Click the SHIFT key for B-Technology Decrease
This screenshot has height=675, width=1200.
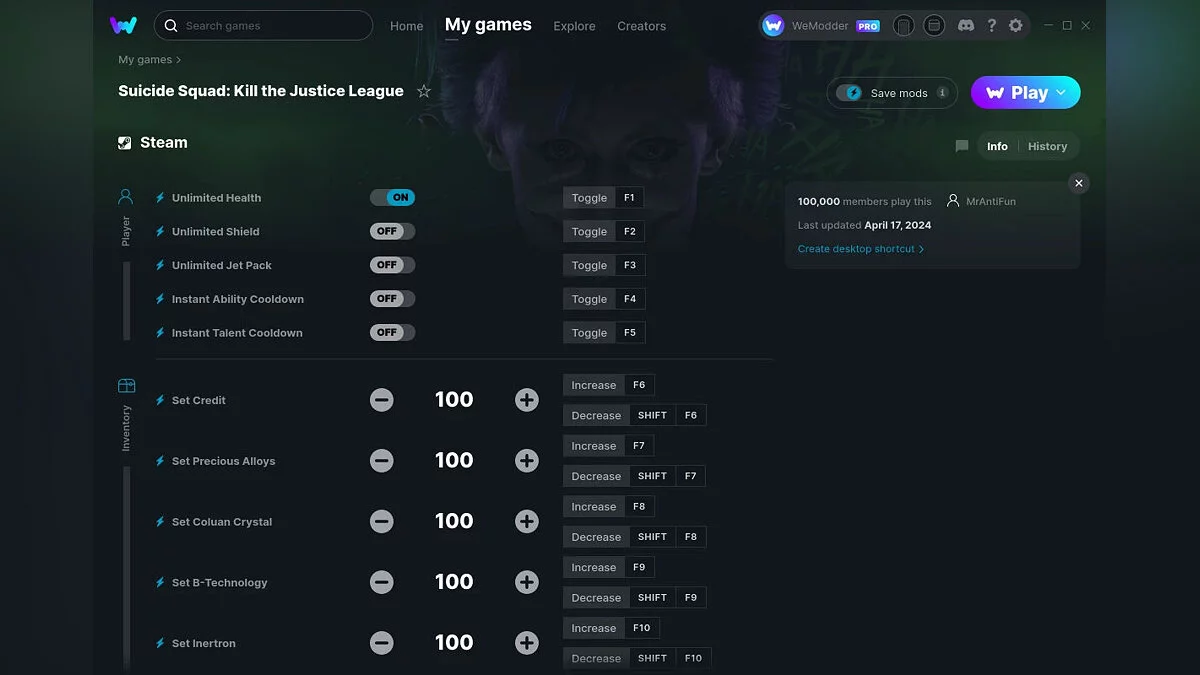coord(652,598)
